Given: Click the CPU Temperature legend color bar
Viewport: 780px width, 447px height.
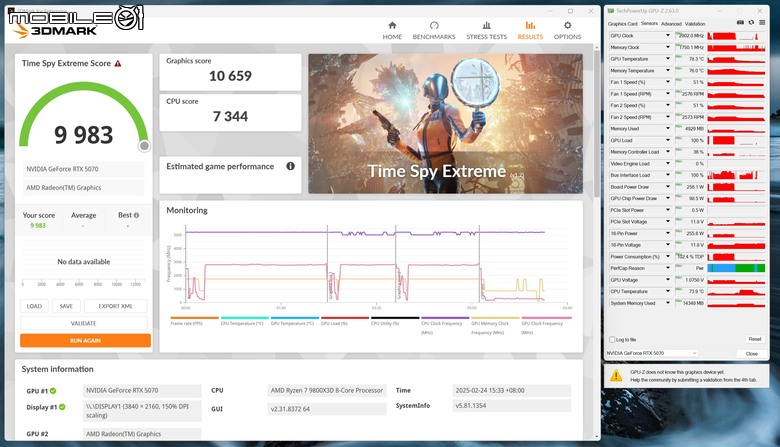Looking at the screenshot, I should [x=245, y=318].
